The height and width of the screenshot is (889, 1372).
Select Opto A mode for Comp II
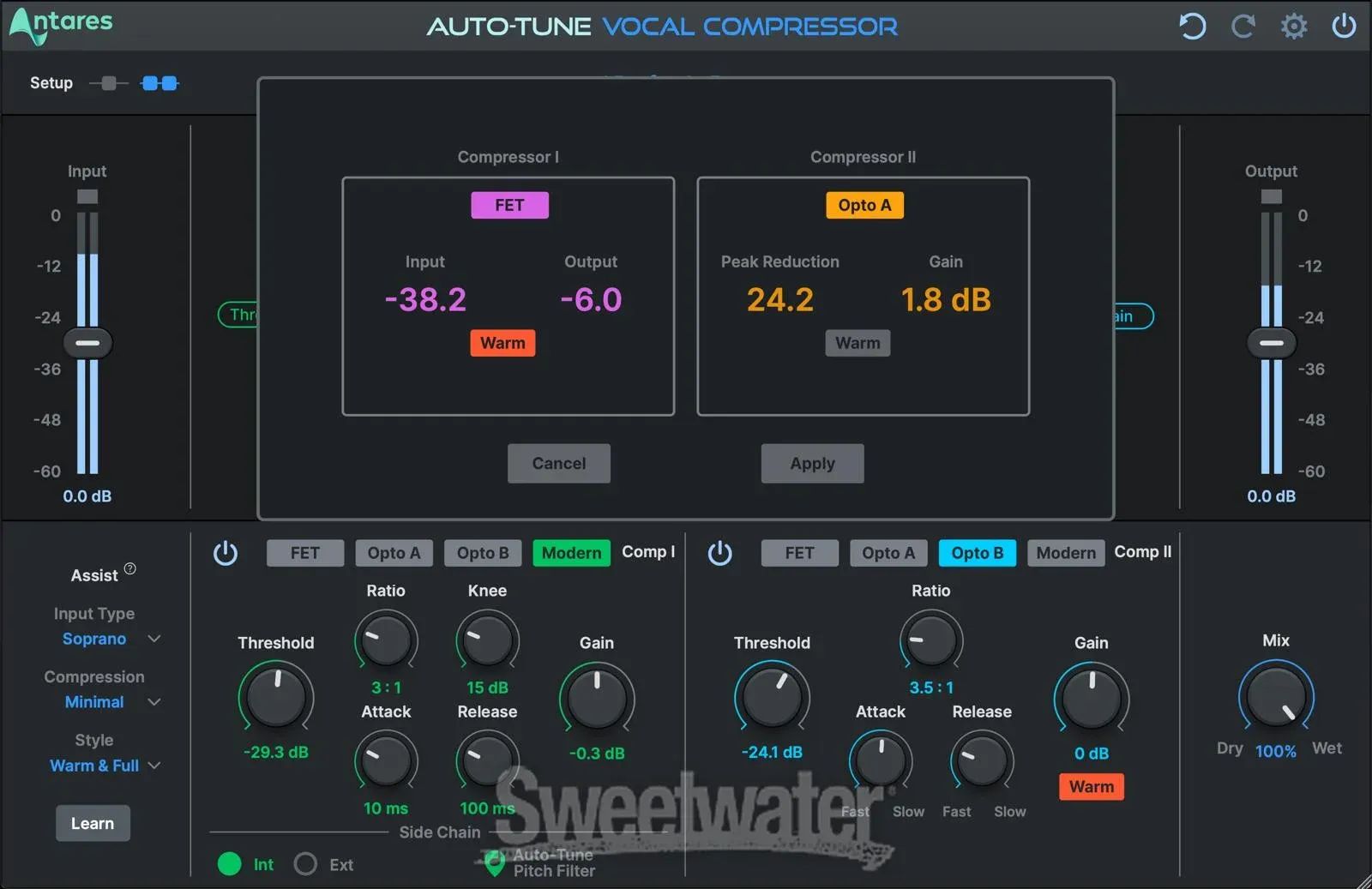(888, 553)
